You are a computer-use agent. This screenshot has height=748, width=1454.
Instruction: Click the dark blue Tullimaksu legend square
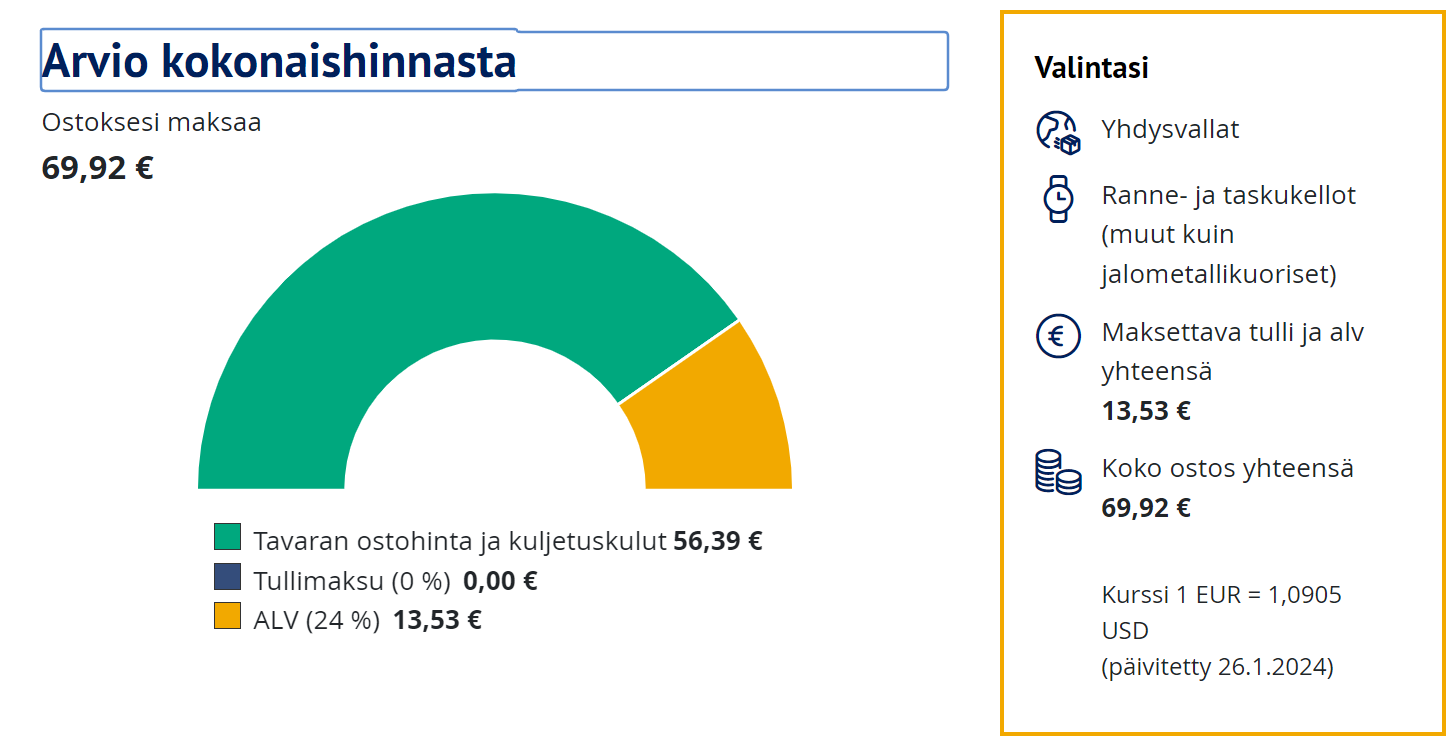click(x=228, y=577)
